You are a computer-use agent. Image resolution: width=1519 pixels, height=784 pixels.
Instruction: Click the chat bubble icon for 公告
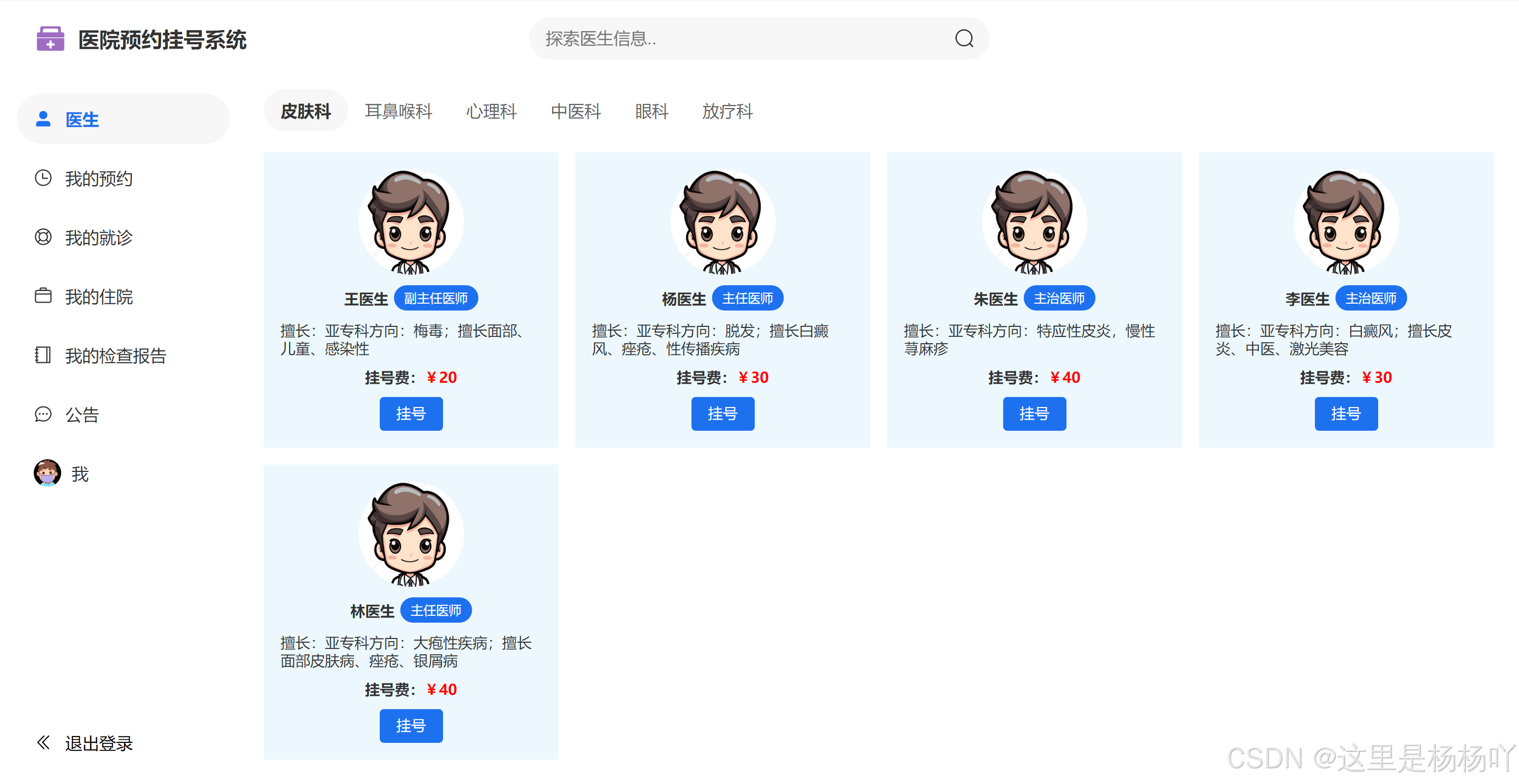43,414
